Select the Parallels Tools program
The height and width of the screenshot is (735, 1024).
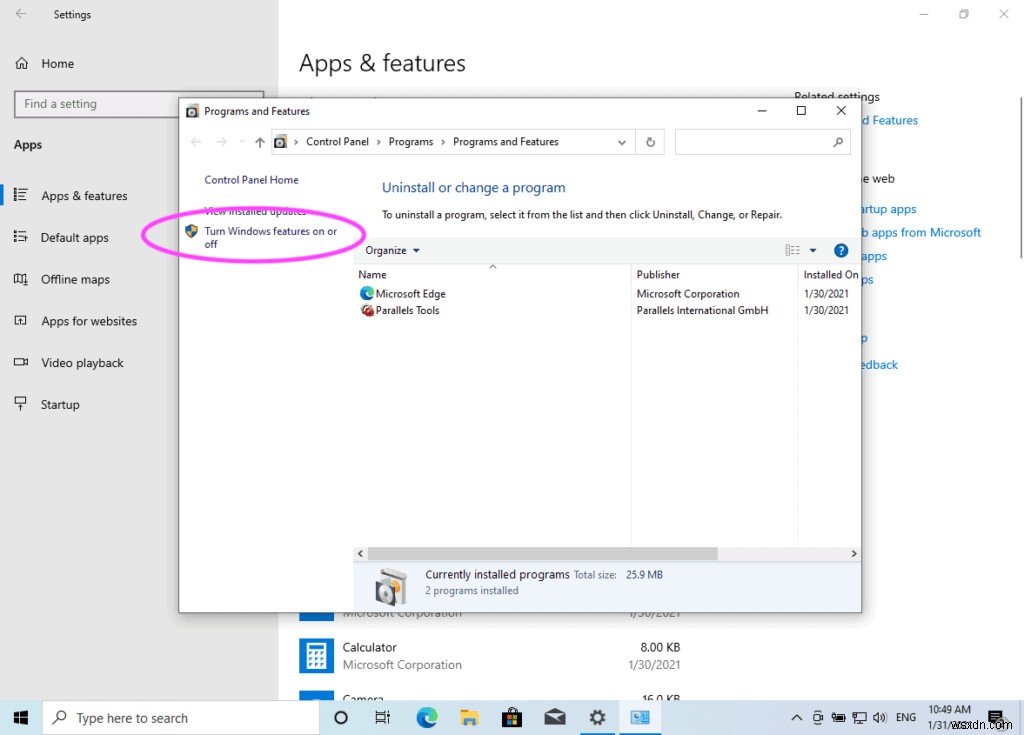409,310
